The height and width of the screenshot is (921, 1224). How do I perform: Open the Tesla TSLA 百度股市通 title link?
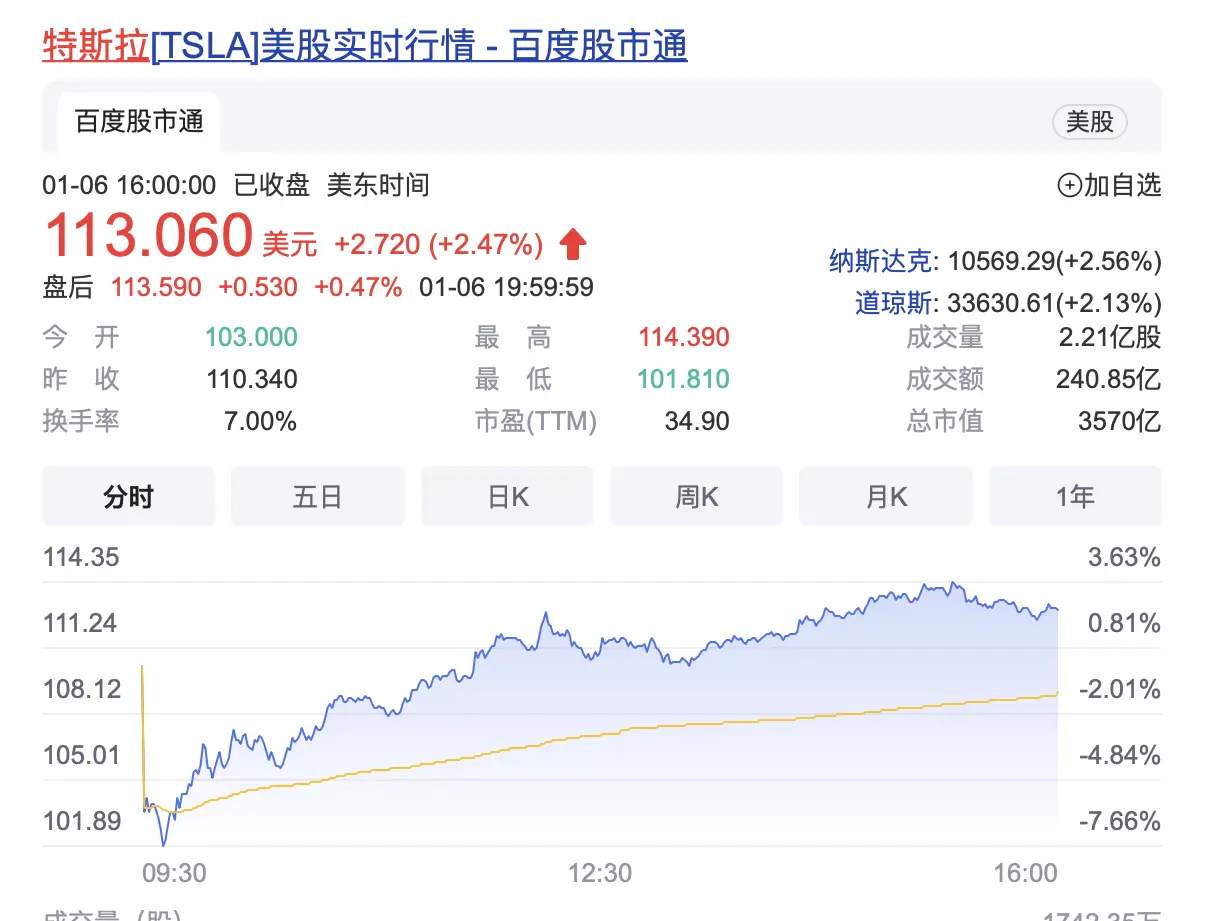pos(364,46)
